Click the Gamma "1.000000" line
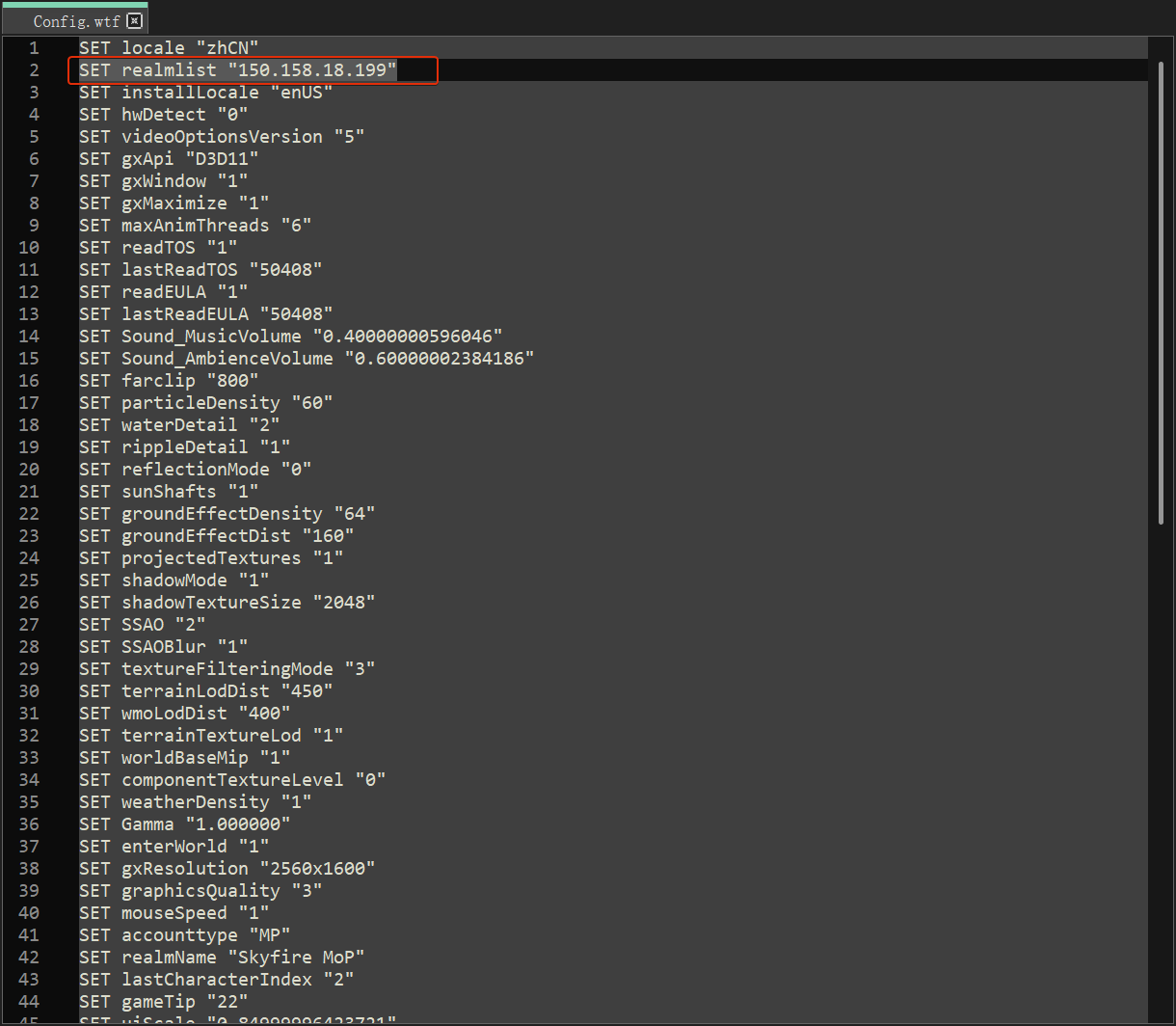This screenshot has width=1176, height=1026. pos(184,824)
